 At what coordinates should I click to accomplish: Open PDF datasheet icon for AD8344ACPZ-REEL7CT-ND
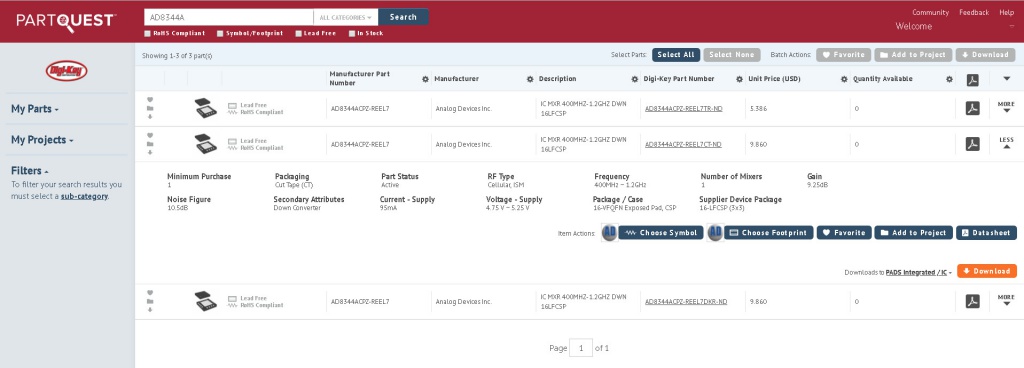point(972,144)
